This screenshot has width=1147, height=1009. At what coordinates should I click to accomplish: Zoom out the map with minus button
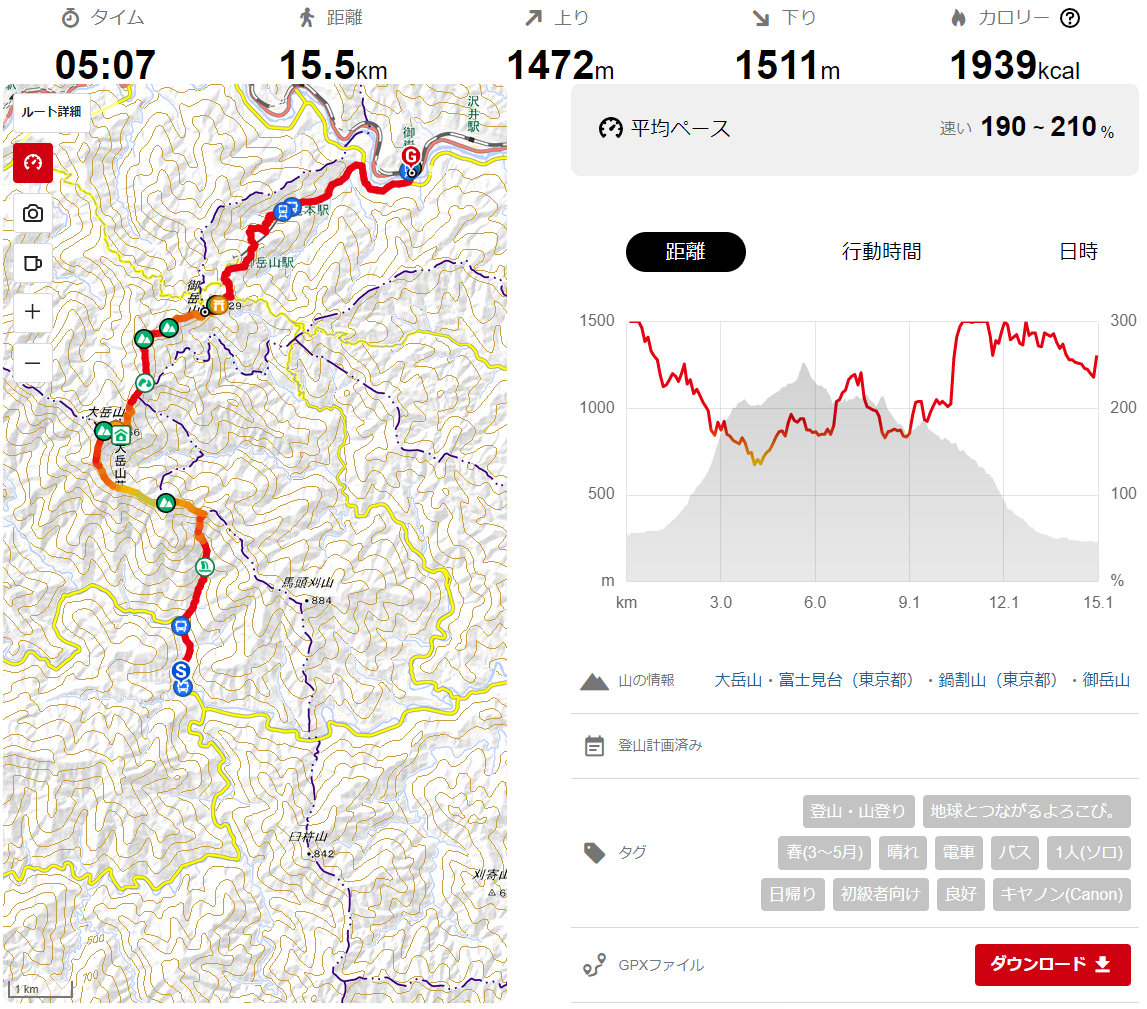pos(33,363)
